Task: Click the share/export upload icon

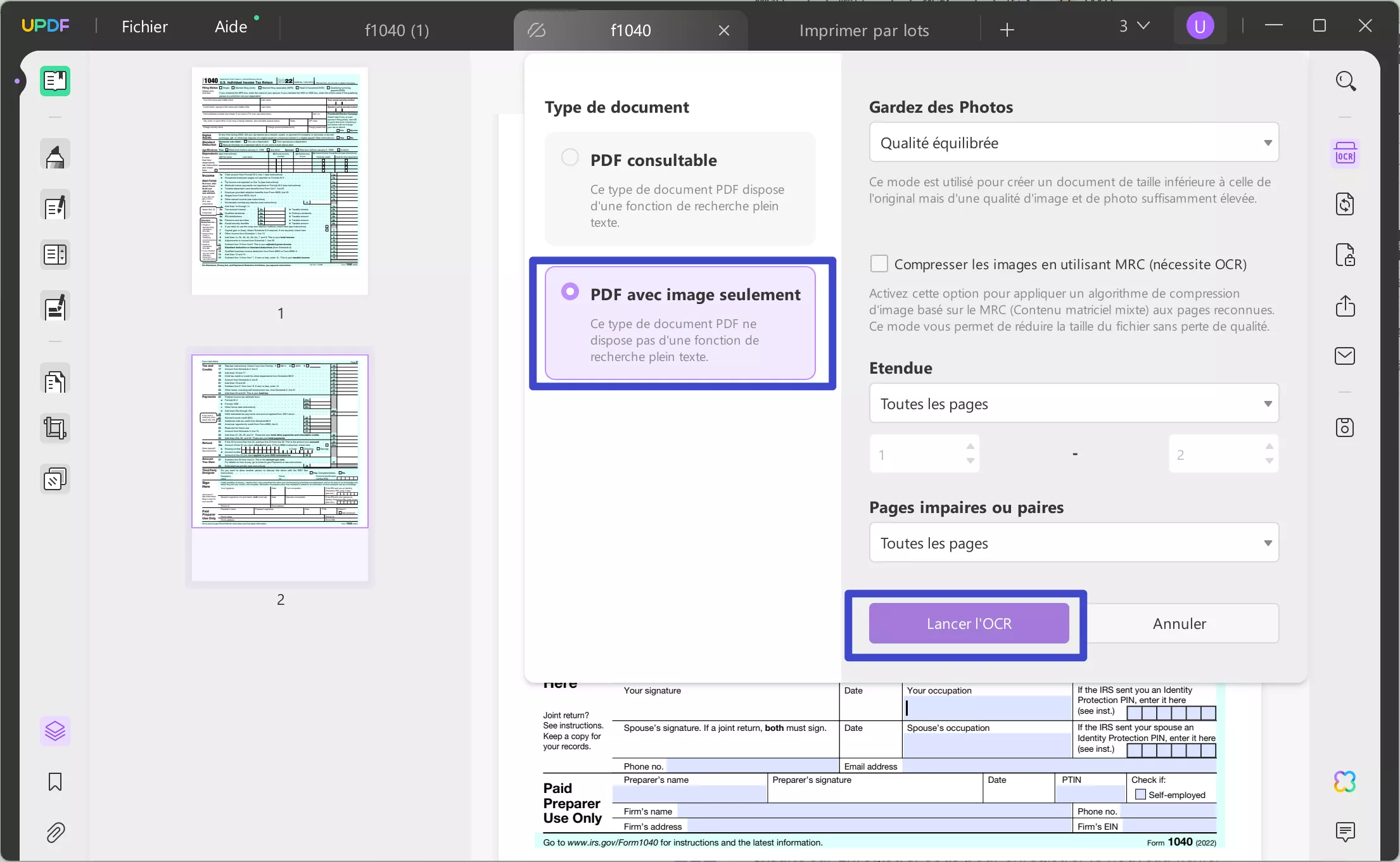Action: [1345, 306]
